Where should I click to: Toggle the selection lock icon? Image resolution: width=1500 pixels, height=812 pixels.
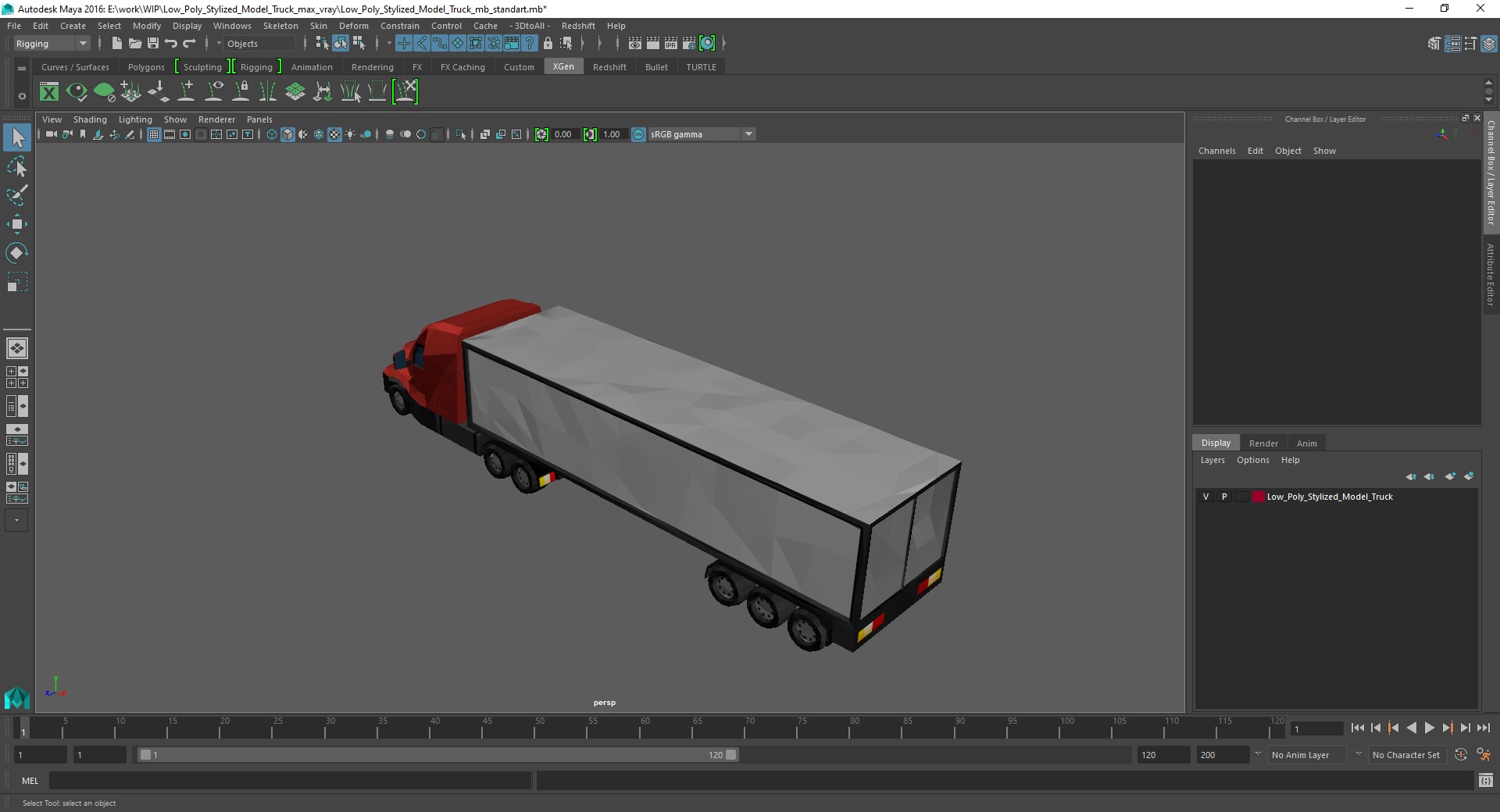pos(548,44)
